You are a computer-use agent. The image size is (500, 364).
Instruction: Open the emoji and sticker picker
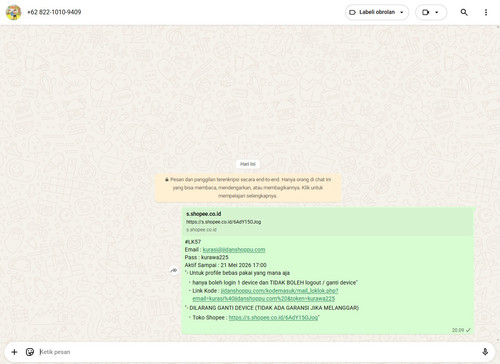[30, 352]
